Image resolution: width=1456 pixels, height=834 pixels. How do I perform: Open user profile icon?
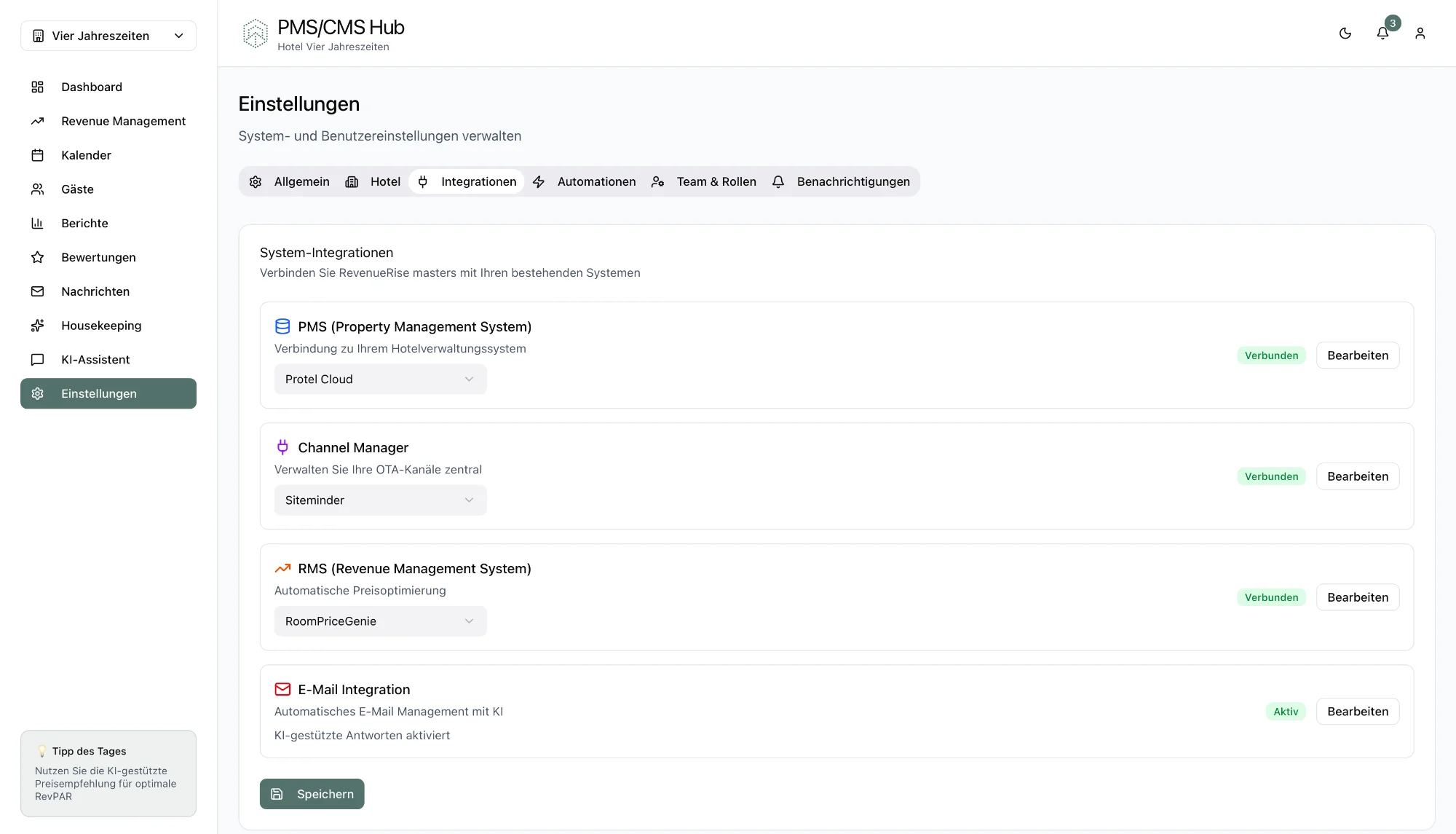click(1420, 34)
